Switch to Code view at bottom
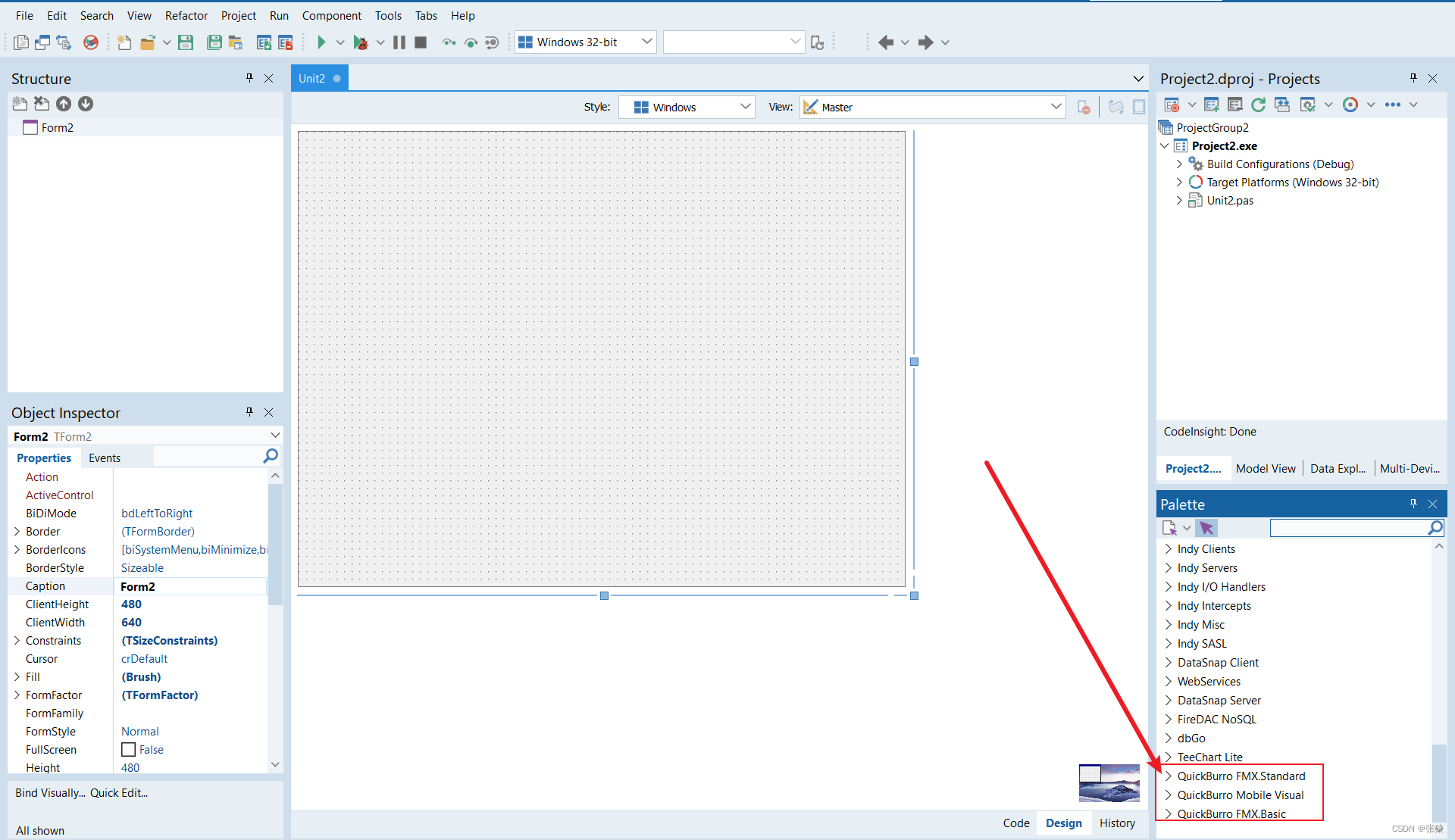 1015,823
